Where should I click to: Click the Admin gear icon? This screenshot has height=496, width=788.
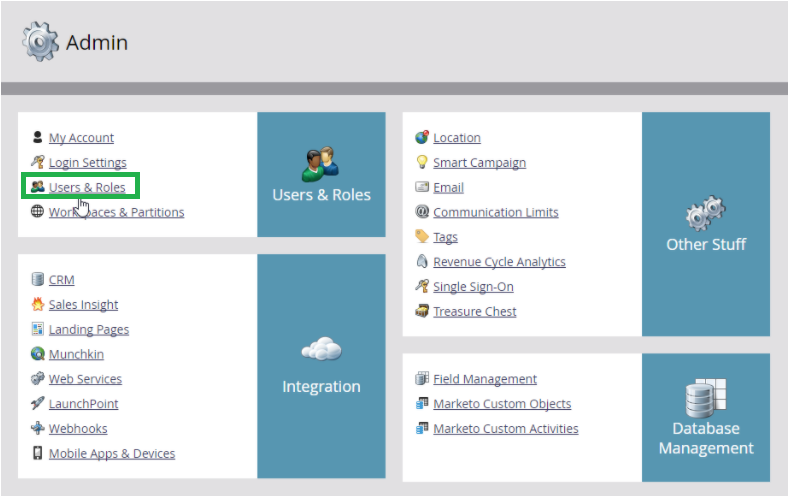pos(40,42)
